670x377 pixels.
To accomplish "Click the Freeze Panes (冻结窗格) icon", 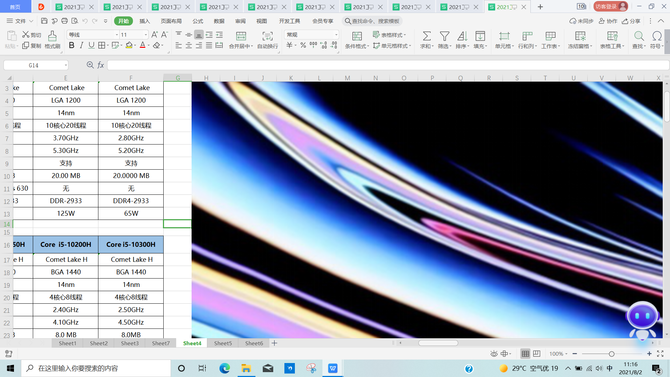I will 580,36.
